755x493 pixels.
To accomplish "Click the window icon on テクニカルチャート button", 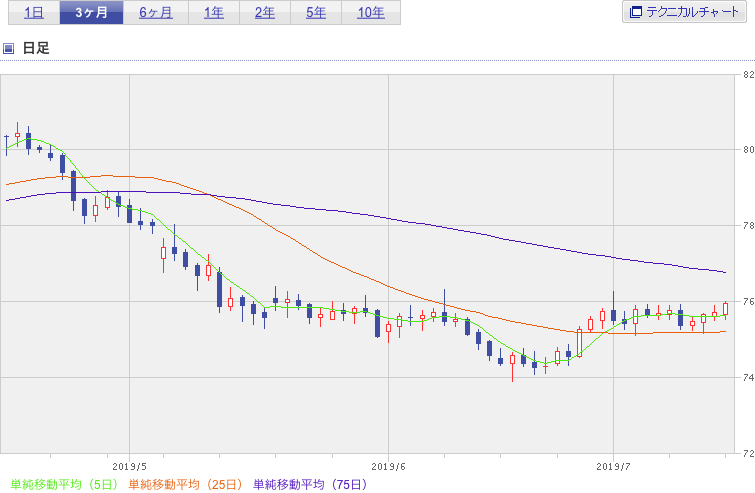I will tap(636, 12).
